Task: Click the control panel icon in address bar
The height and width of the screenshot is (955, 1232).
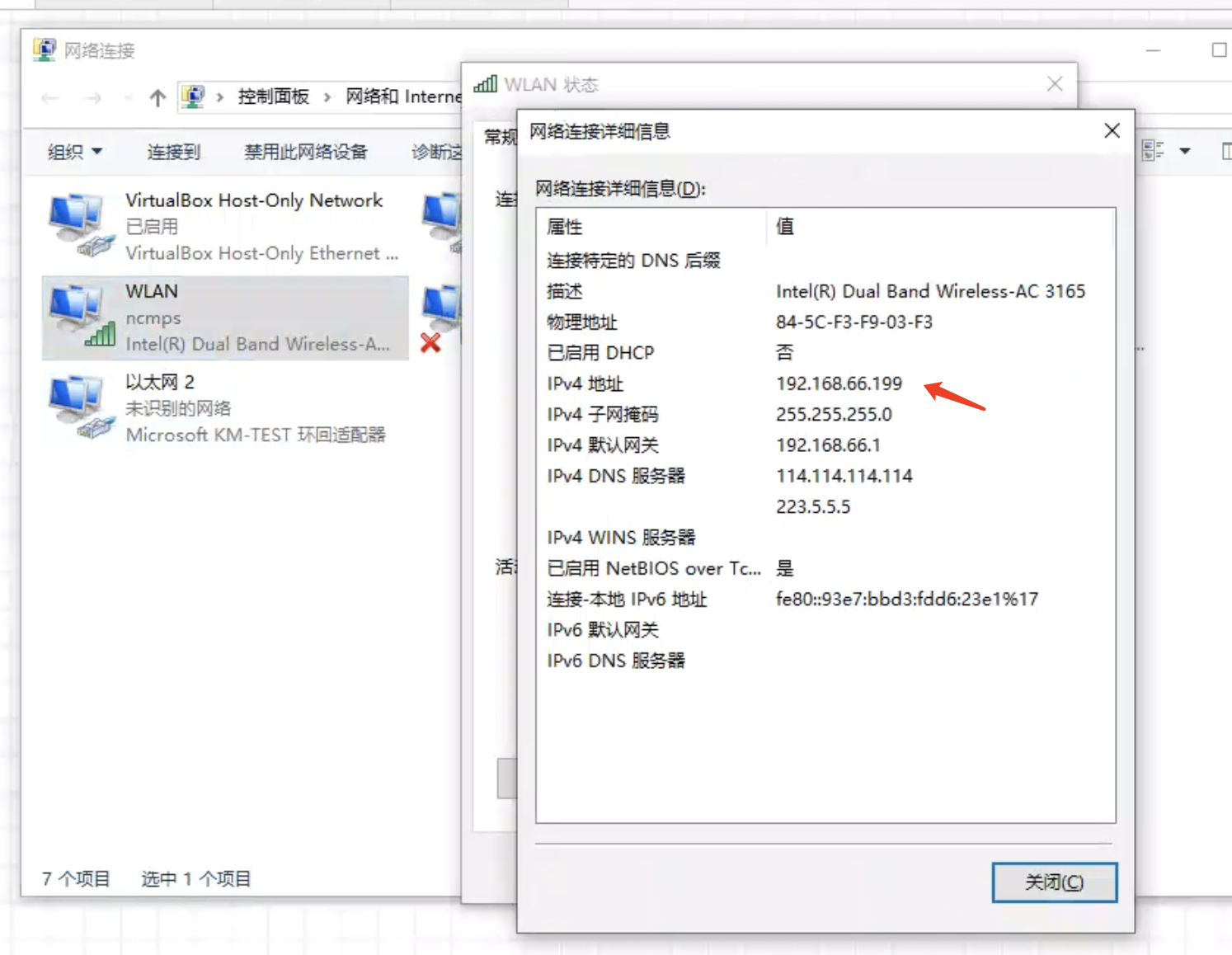Action: (193, 97)
